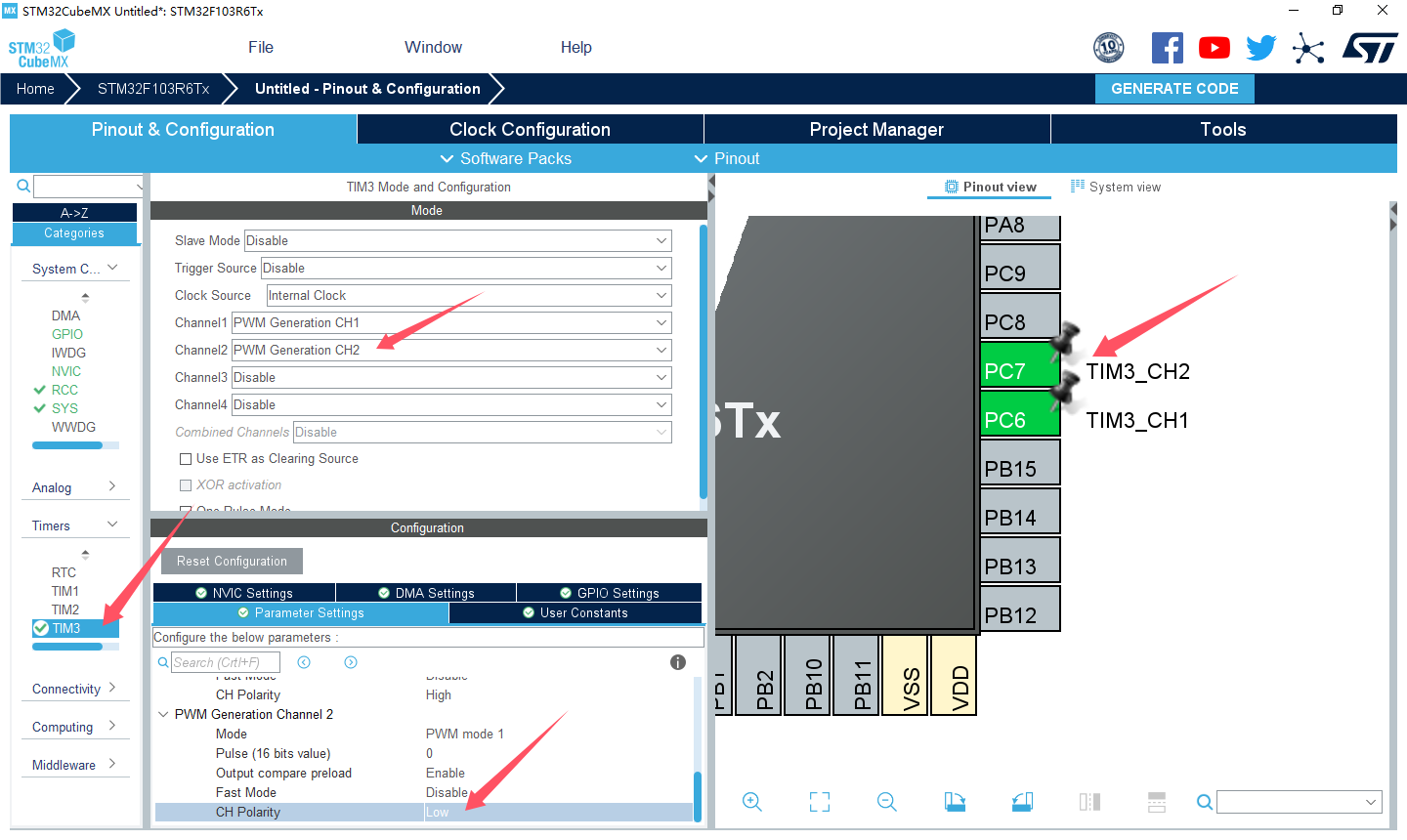Open the Slave Mode dropdown
Viewport: 1407px width, 840px height.
[457, 240]
